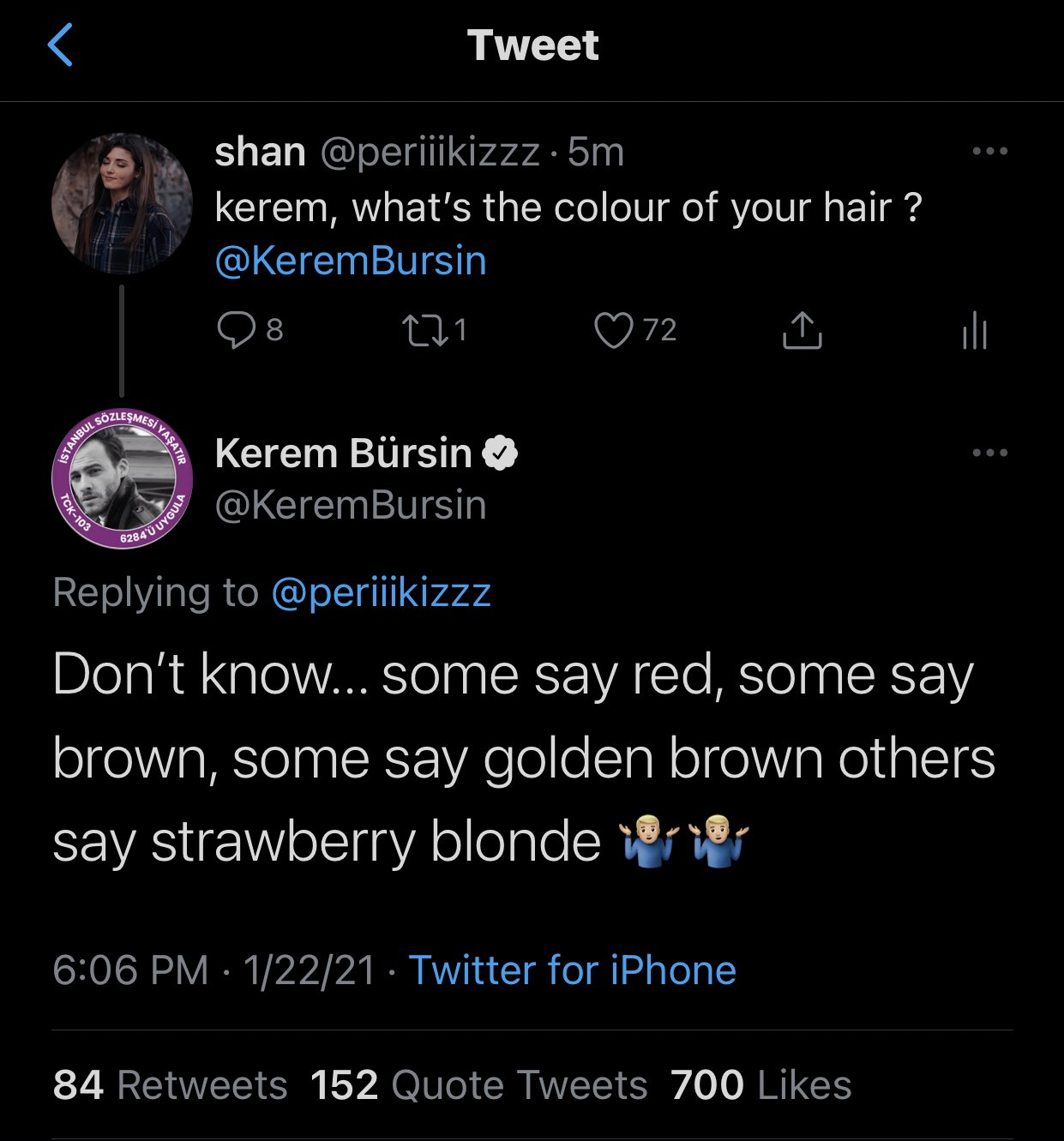Image resolution: width=1064 pixels, height=1141 pixels.
Task: View the 152 Quote Tweets list
Action: pyautogui.click(x=478, y=1085)
